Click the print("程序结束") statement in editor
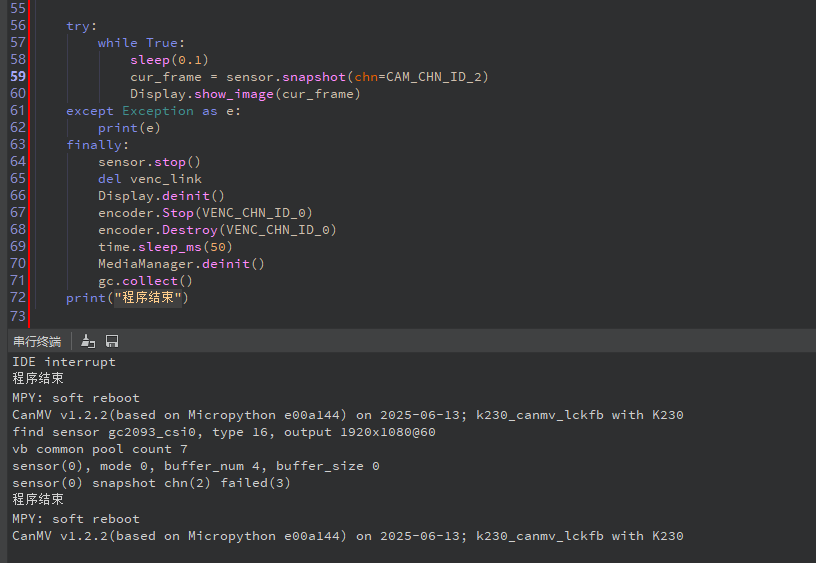The height and width of the screenshot is (563, 816). pos(127,297)
